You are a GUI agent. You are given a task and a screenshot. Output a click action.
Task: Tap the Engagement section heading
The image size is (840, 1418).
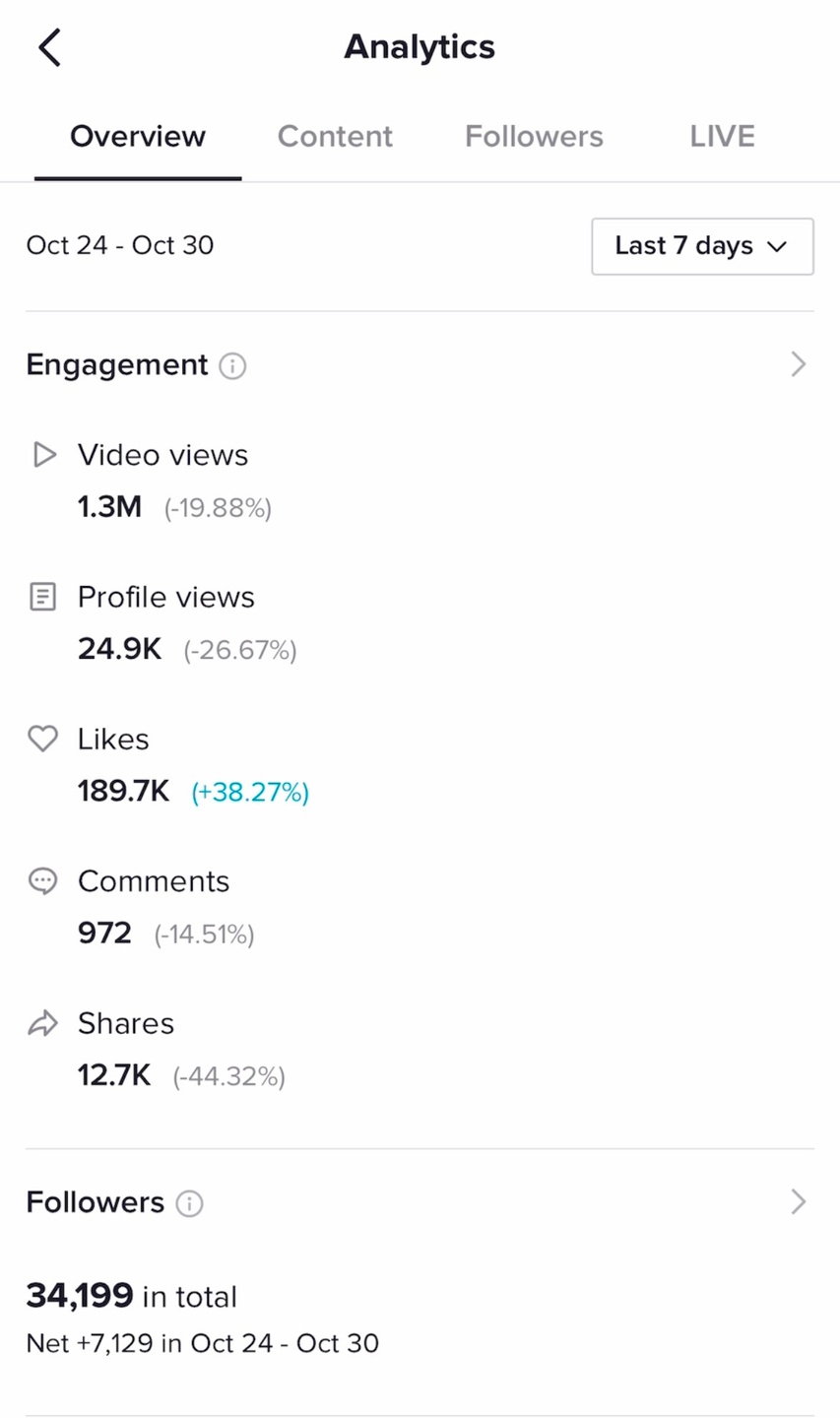point(117,364)
